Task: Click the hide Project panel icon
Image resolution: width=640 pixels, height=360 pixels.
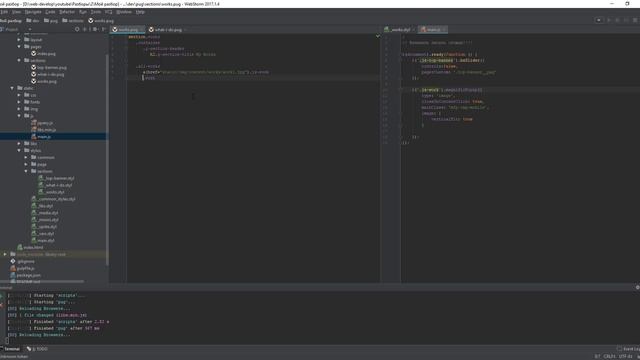Action: 104,29
